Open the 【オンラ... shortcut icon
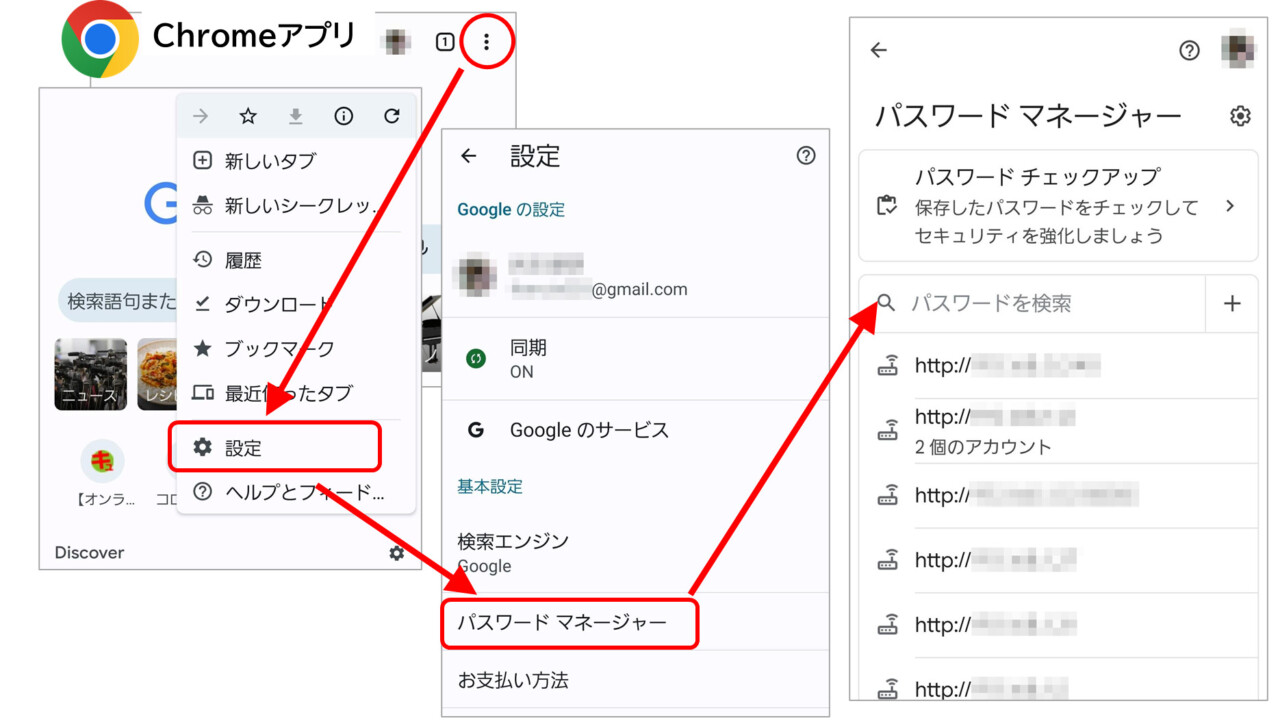This screenshot has height=725, width=1280. click(102, 461)
